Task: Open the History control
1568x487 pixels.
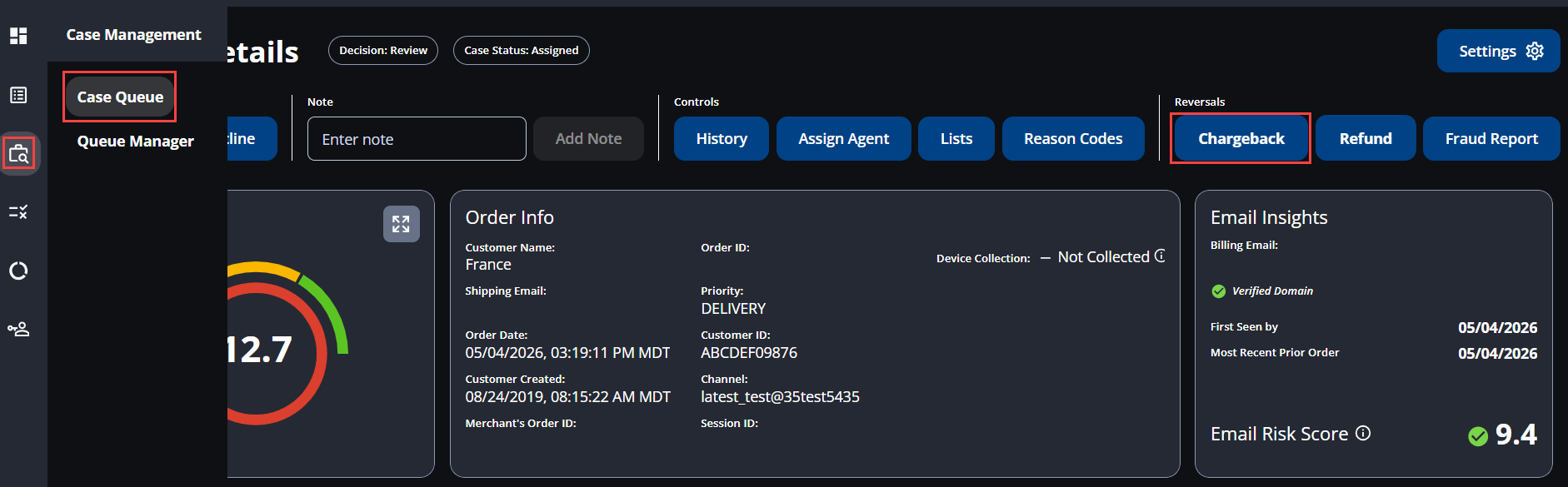Action: pos(722,138)
